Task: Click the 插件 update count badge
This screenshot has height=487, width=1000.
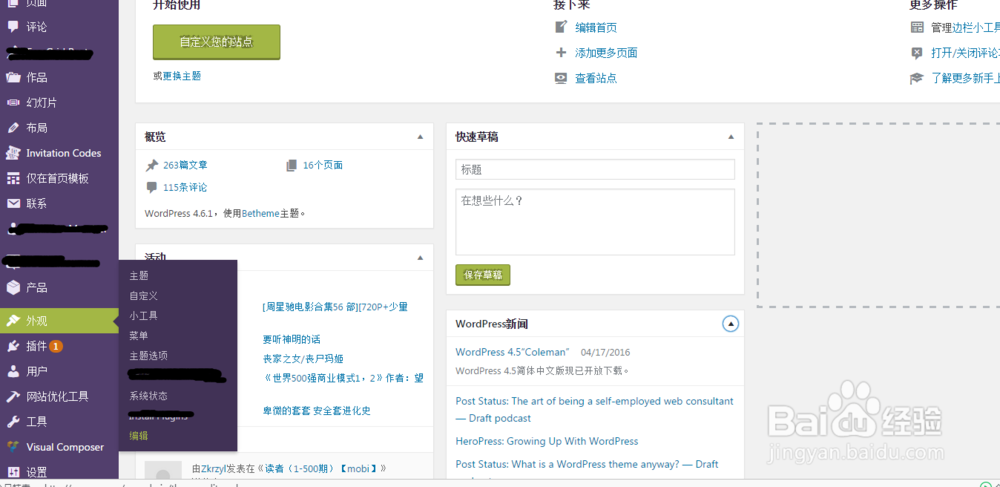Action: (57, 346)
